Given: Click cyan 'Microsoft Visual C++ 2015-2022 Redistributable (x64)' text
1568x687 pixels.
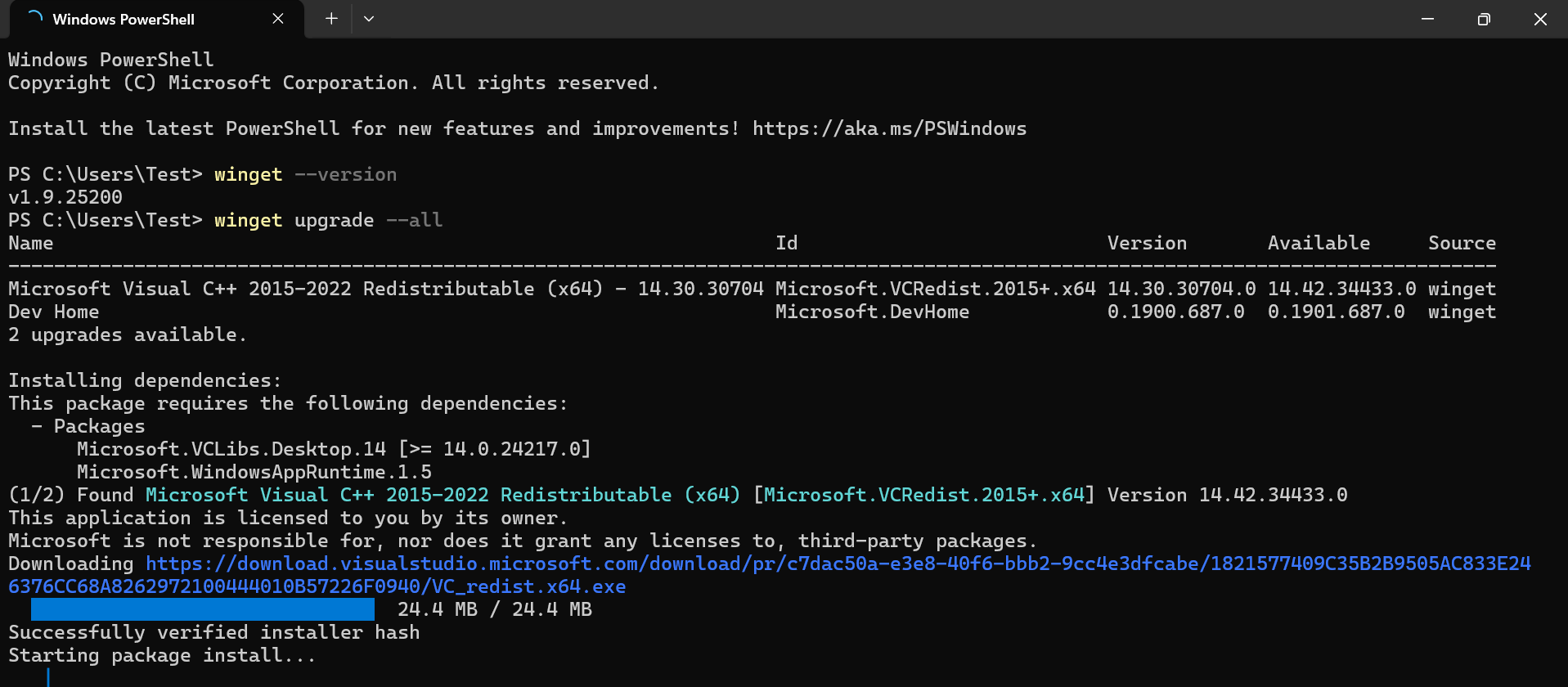Looking at the screenshot, I should [443, 495].
